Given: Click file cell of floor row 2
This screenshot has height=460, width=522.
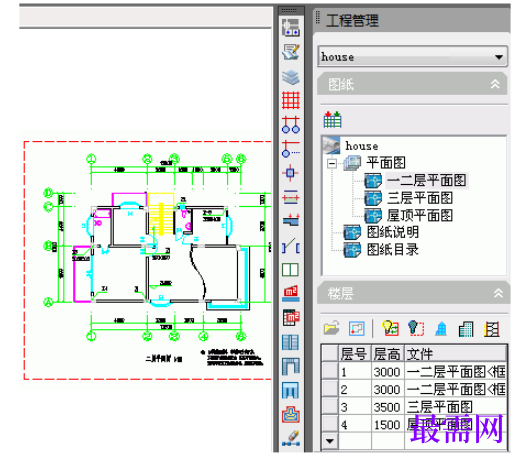Looking at the screenshot, I should 456,389.
